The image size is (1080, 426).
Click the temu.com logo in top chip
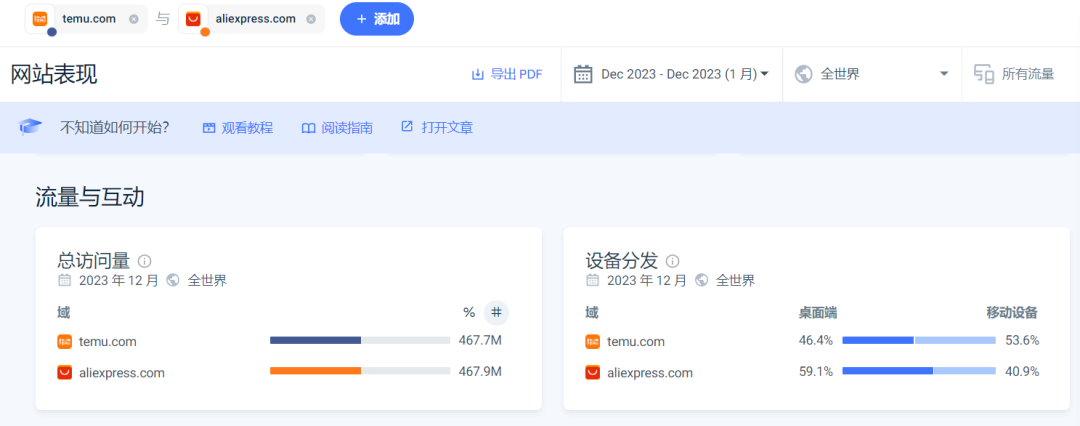tap(40, 19)
